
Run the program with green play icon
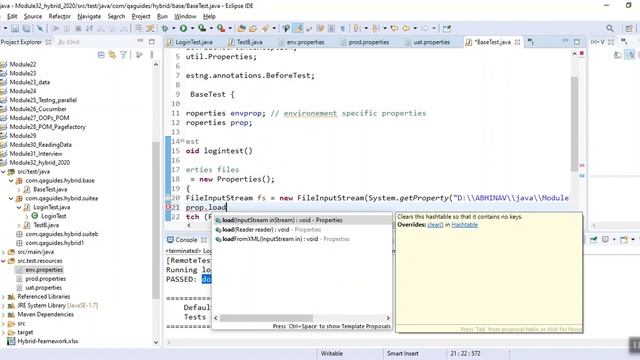pyautogui.click(x=183, y=29)
